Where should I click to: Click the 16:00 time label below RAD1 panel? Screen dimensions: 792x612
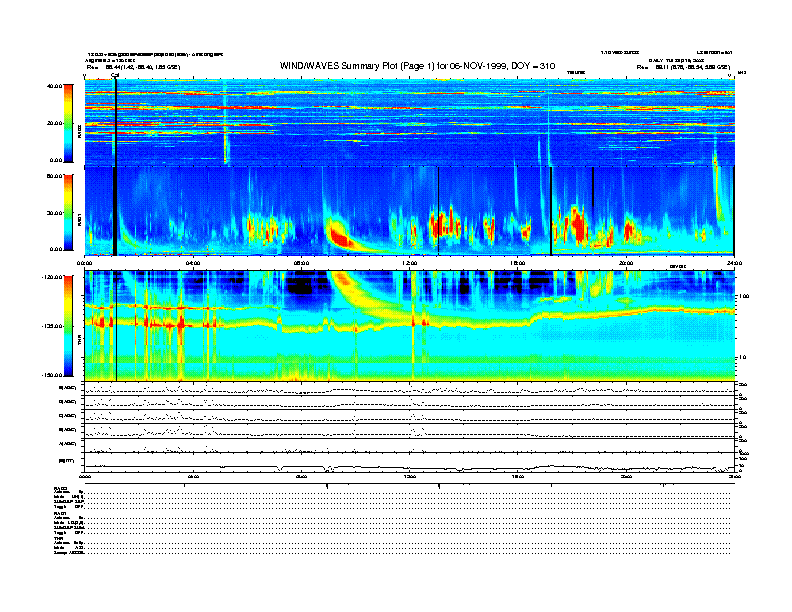click(518, 263)
